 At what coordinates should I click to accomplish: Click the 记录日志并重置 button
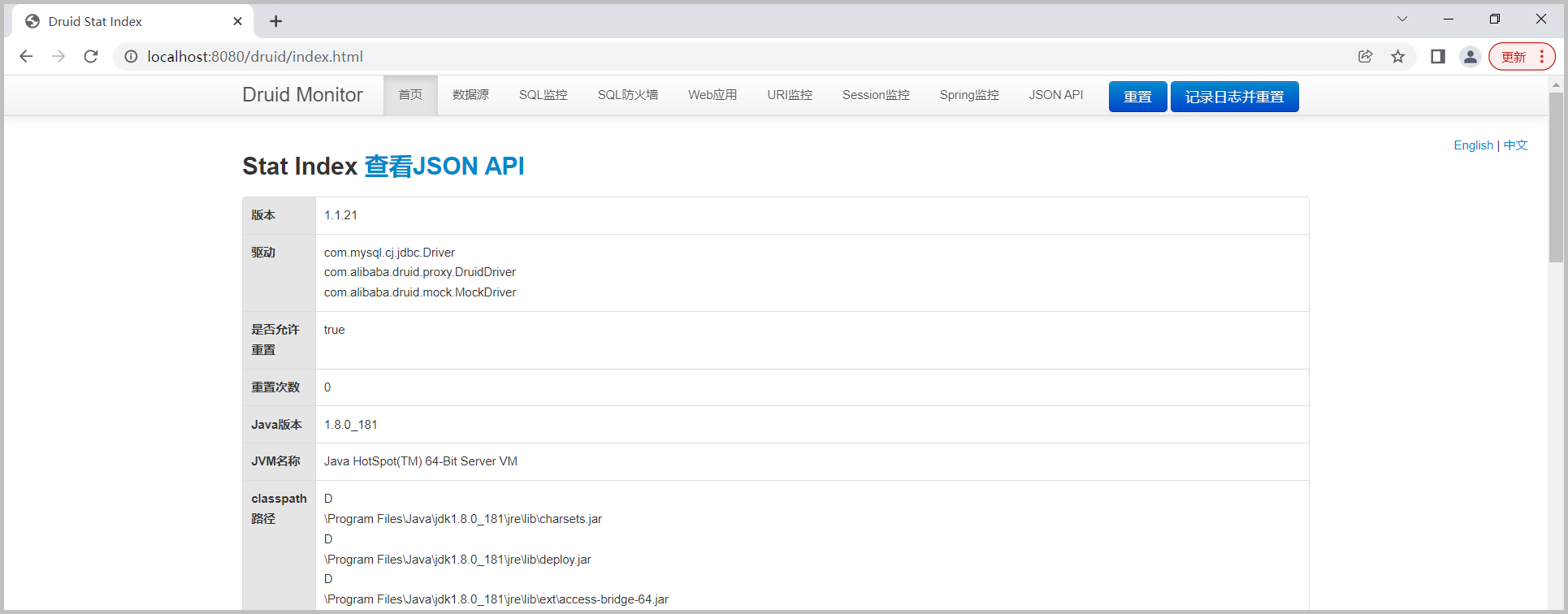[1233, 97]
